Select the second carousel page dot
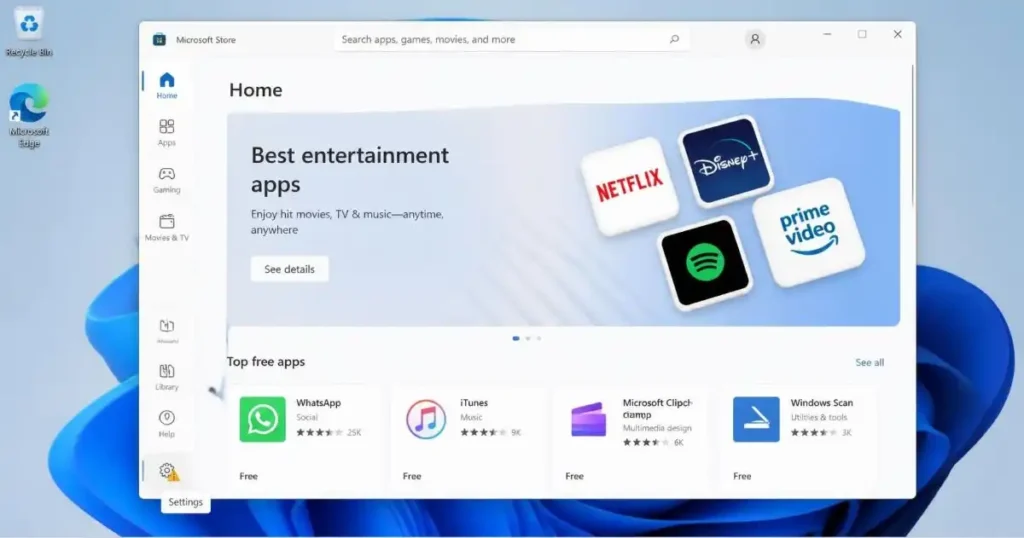The image size is (1024, 538). [x=528, y=338]
